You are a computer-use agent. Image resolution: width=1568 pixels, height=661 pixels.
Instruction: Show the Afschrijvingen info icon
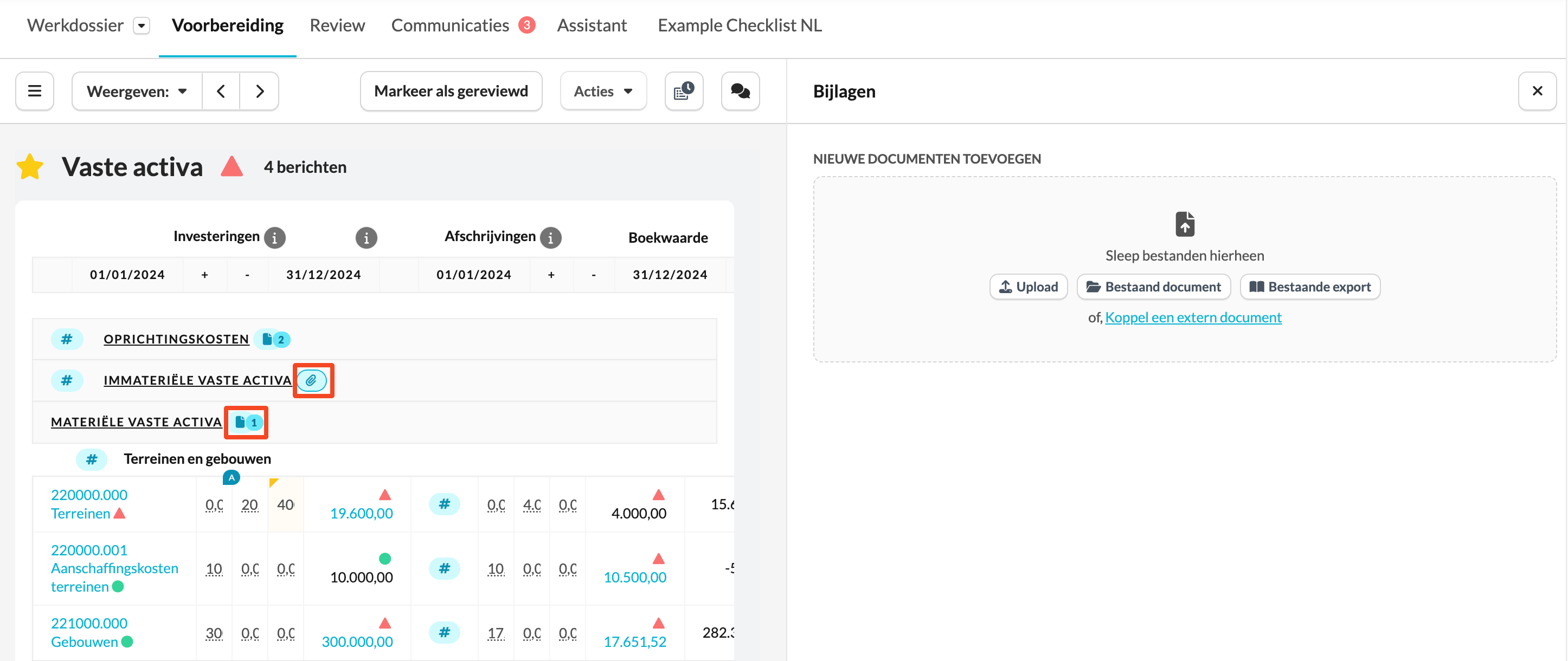(x=550, y=238)
